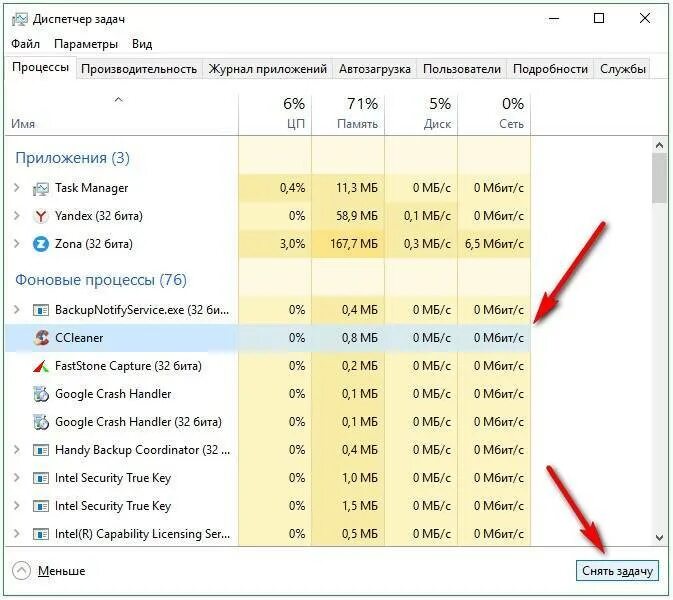Click the Zona app icon

click(x=41, y=244)
